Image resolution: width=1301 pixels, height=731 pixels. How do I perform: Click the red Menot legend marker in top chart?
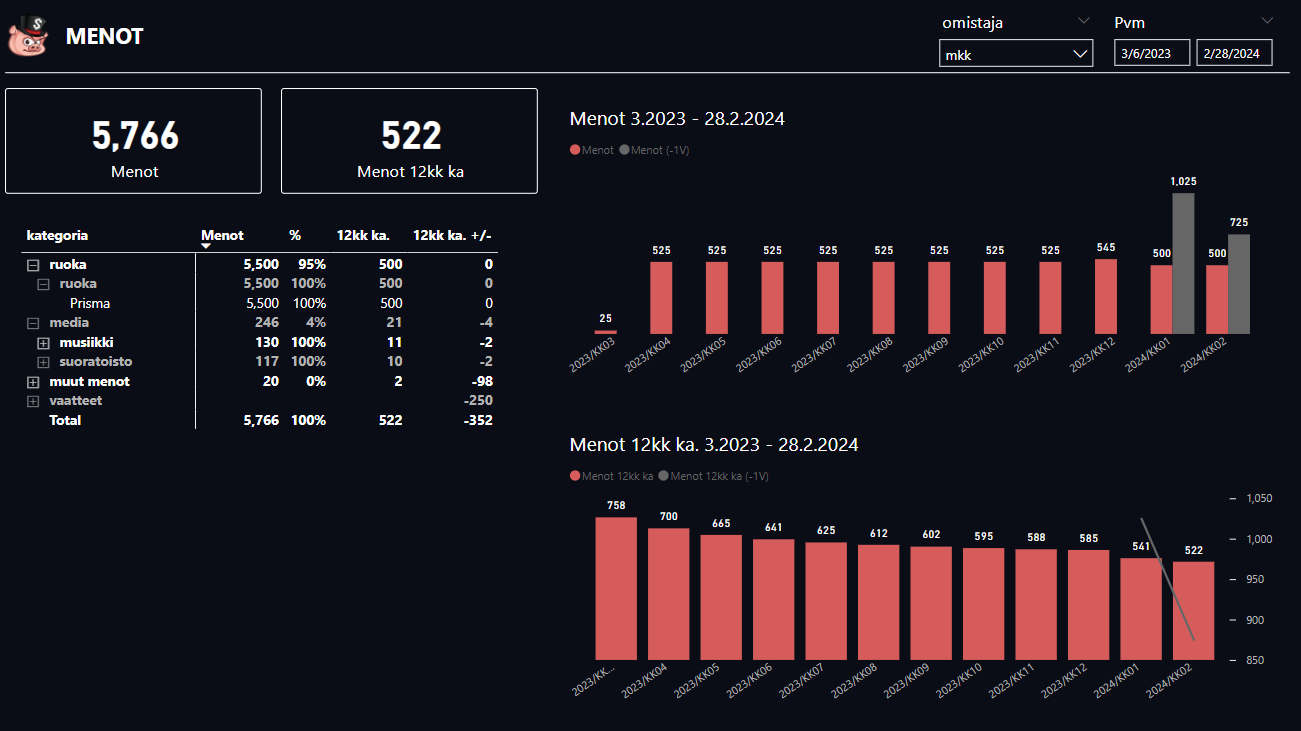pos(575,150)
